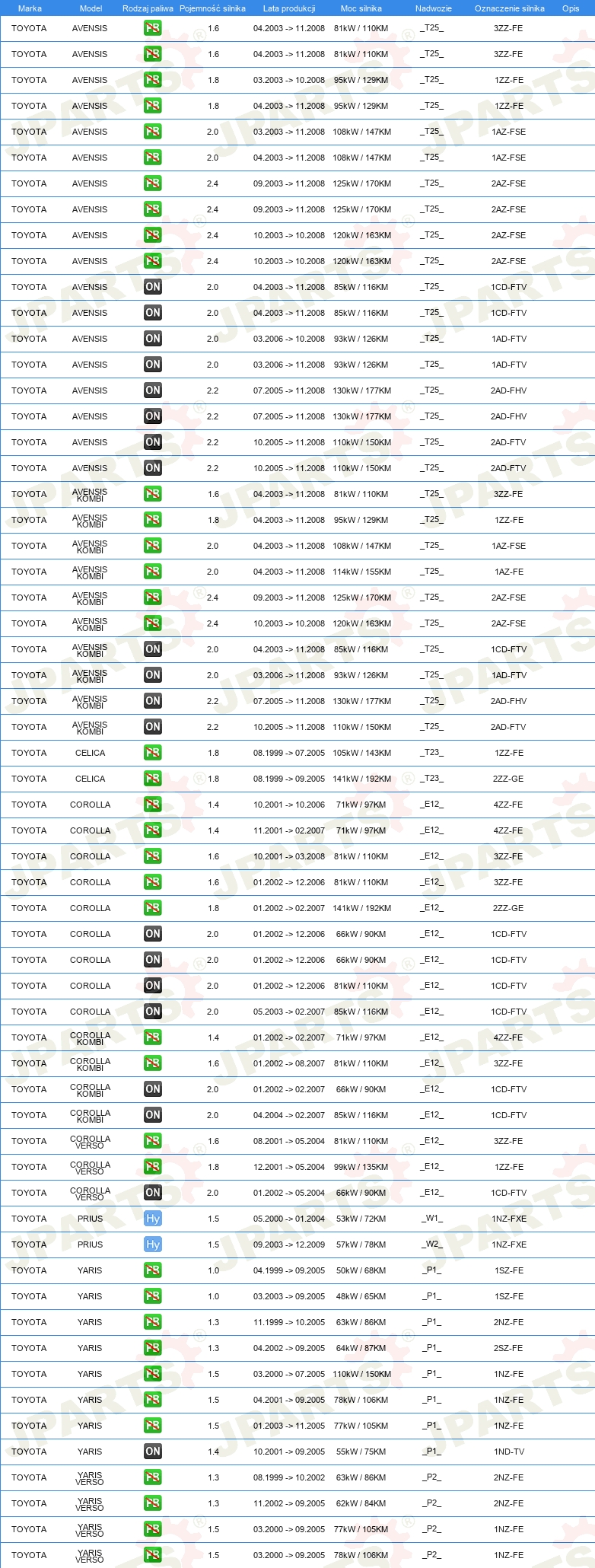This screenshot has height=1568, width=595.
Task: Click 99kW / 135KM power in Corolla Verso row
Action: (x=361, y=1167)
